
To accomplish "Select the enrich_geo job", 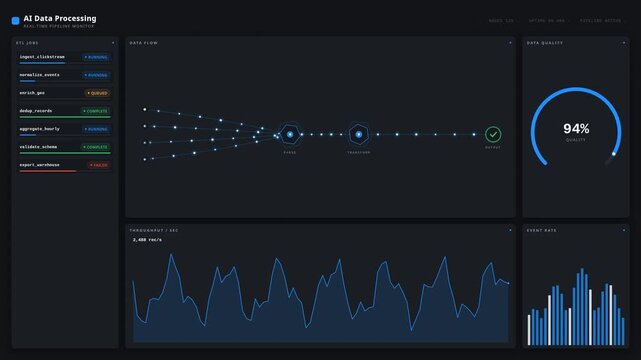I will (65, 94).
